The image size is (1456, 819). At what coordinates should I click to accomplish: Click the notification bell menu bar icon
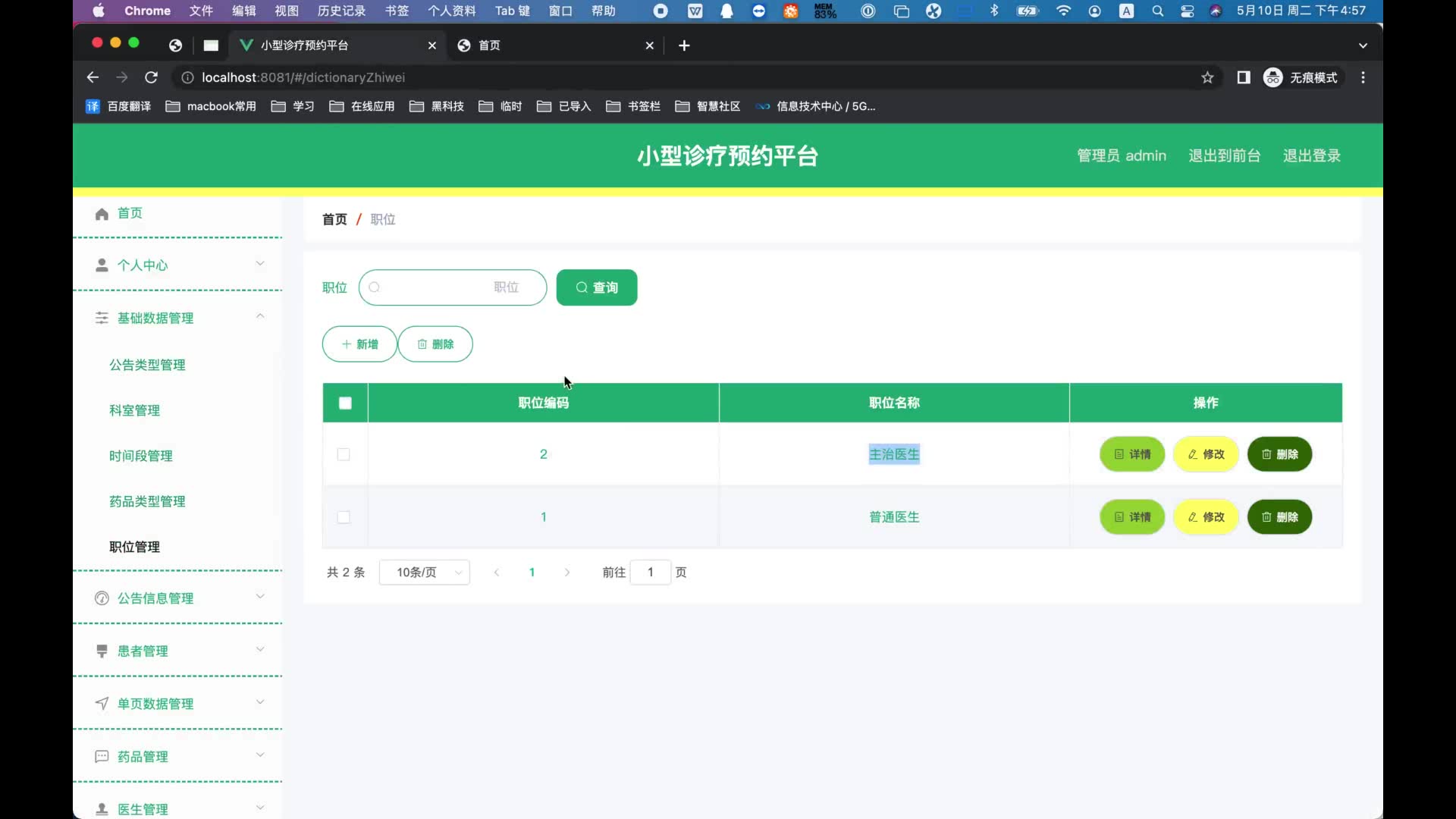pos(726,11)
